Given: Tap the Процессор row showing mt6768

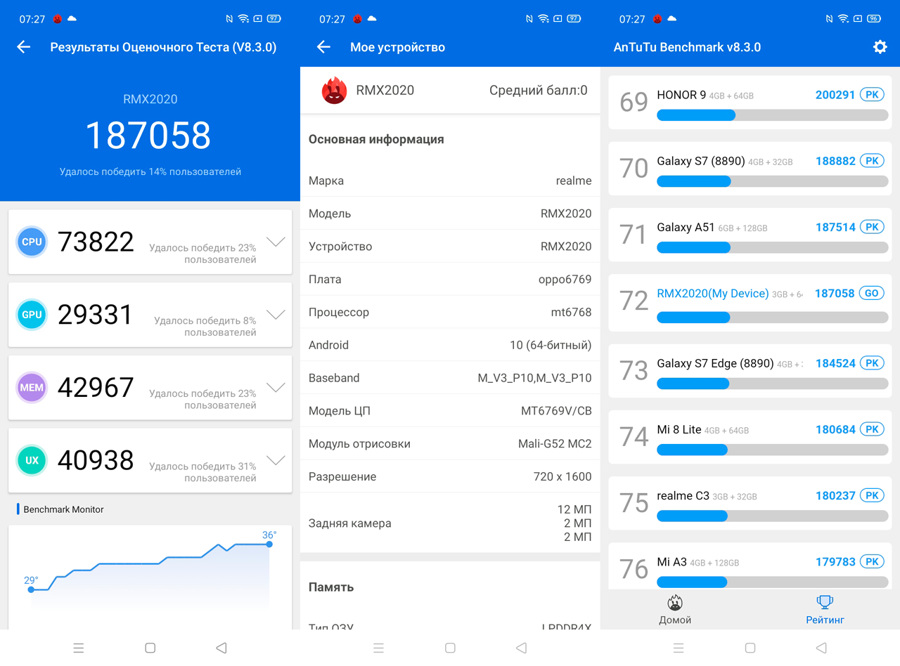Looking at the screenshot, I should point(450,312).
